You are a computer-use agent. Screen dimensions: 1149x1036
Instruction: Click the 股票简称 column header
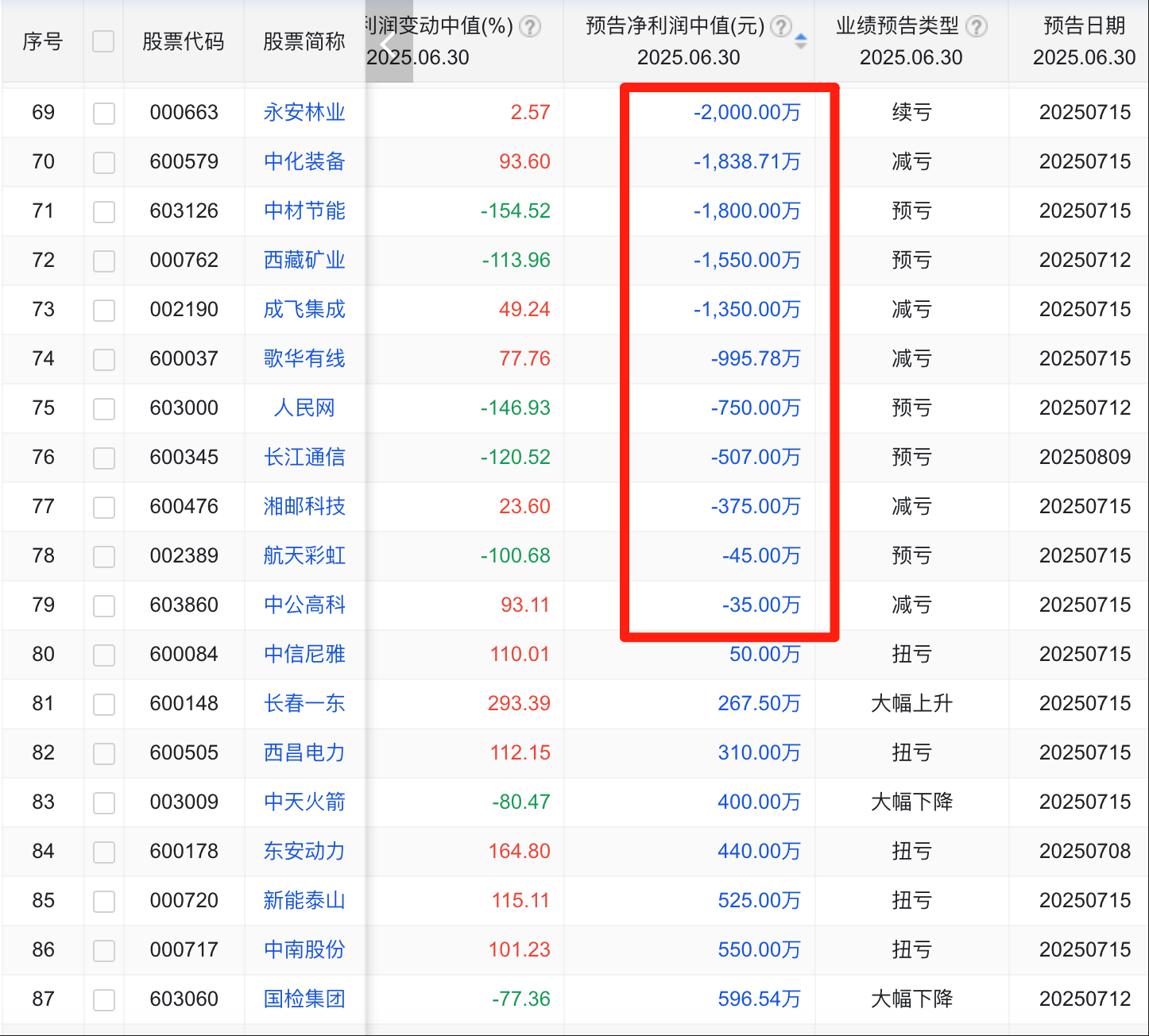click(304, 41)
